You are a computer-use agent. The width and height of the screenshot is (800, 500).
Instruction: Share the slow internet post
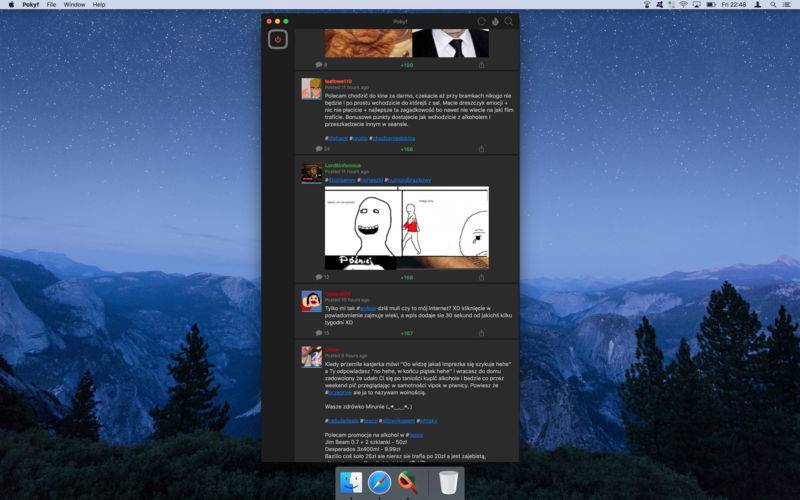tap(481, 333)
